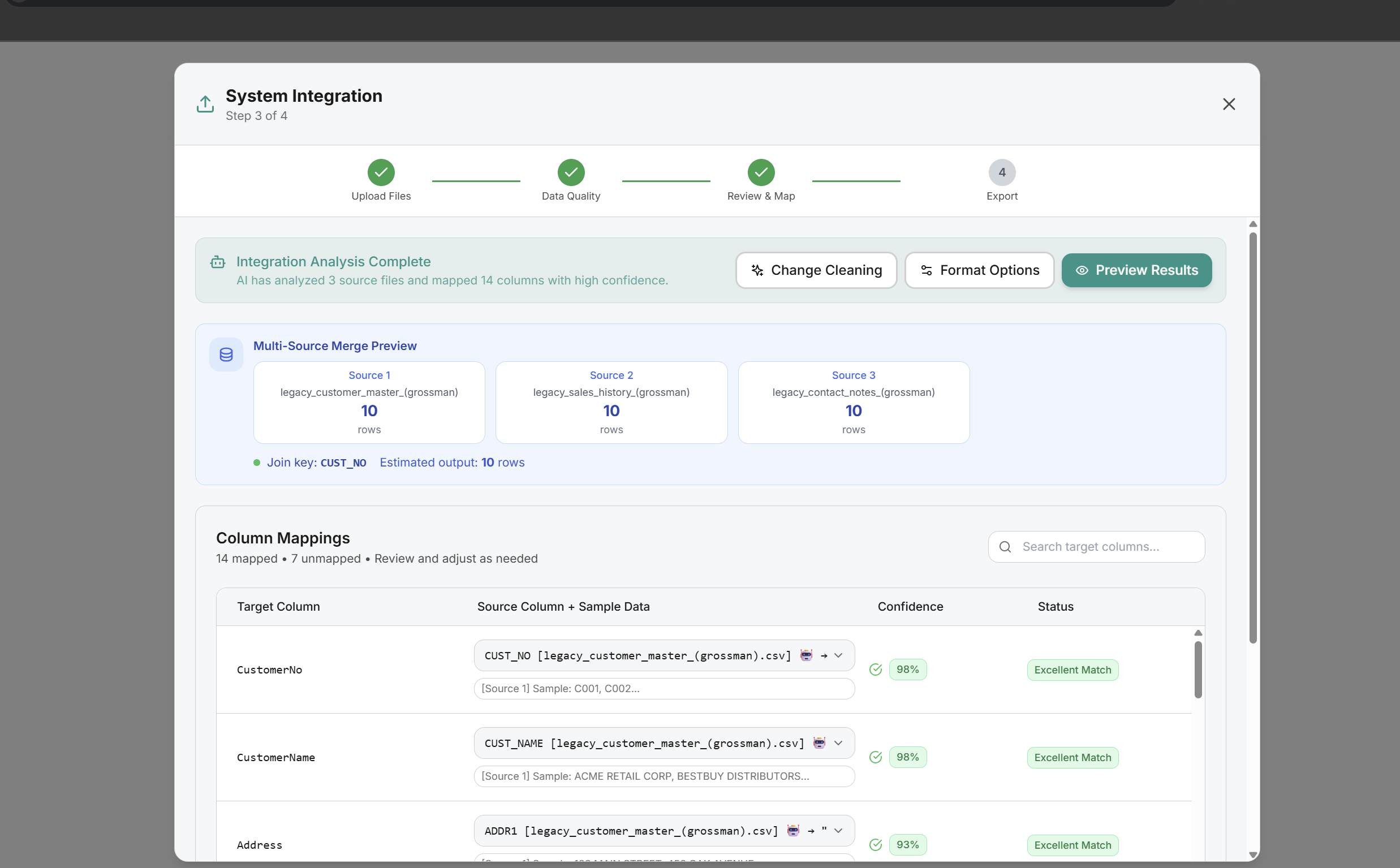Click Preview Results button
This screenshot has height=868, width=1400.
pos(1136,270)
